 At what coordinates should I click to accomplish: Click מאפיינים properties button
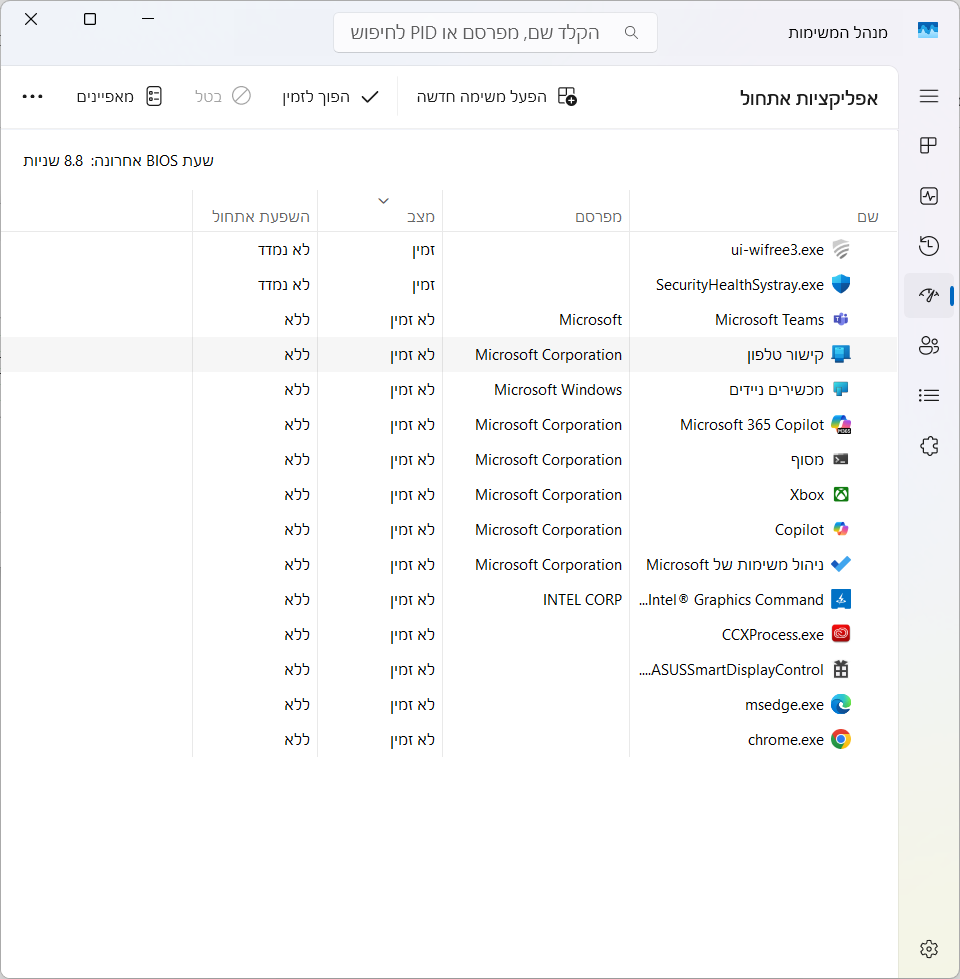(x=120, y=97)
